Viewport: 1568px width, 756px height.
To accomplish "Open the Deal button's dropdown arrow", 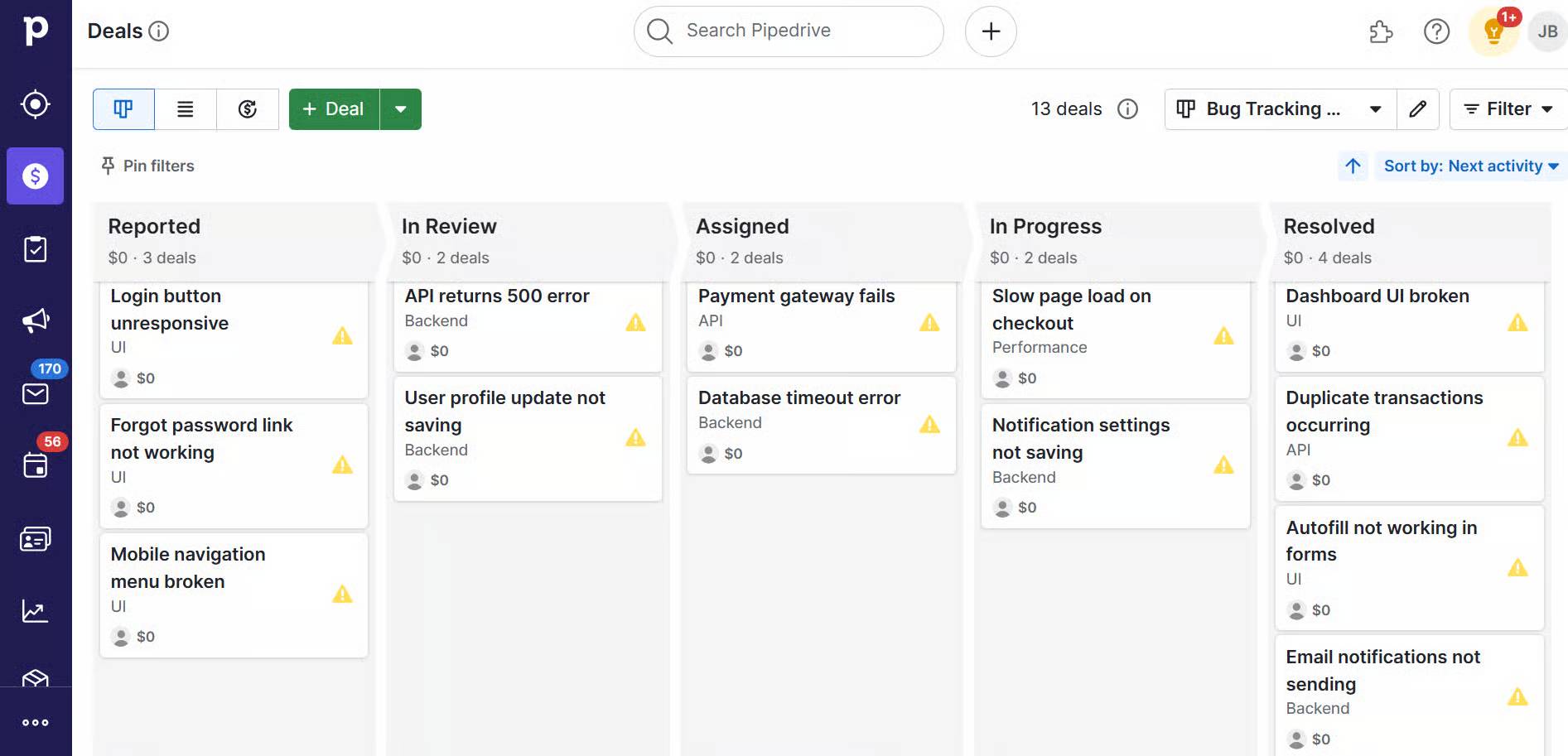I will coord(402,108).
